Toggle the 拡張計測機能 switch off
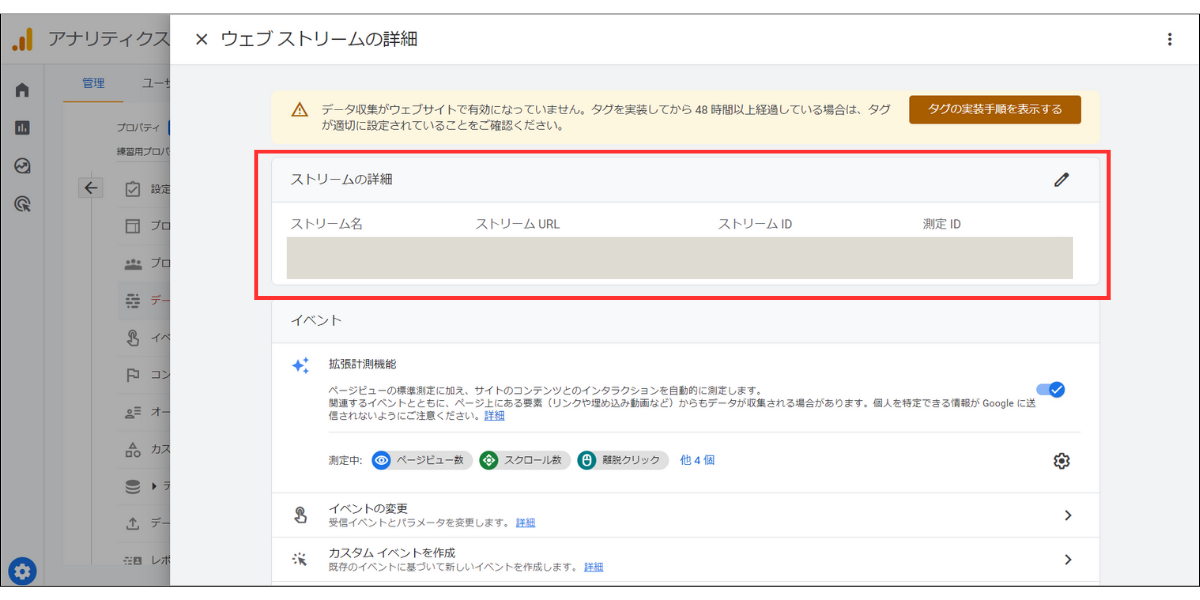This screenshot has height=600, width=1200. (1050, 390)
